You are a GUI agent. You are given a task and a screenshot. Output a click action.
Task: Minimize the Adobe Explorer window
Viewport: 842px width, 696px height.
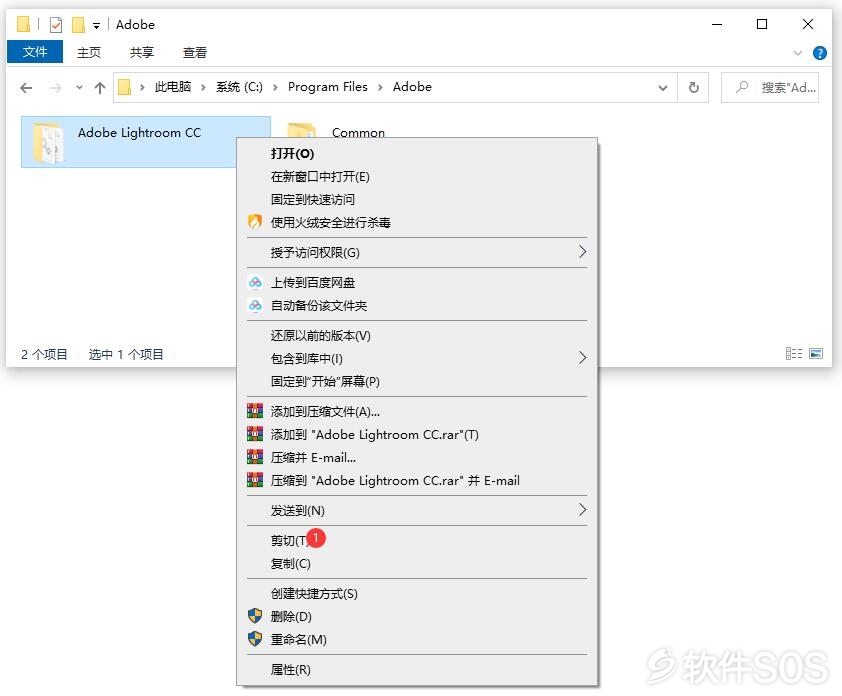coord(717,24)
